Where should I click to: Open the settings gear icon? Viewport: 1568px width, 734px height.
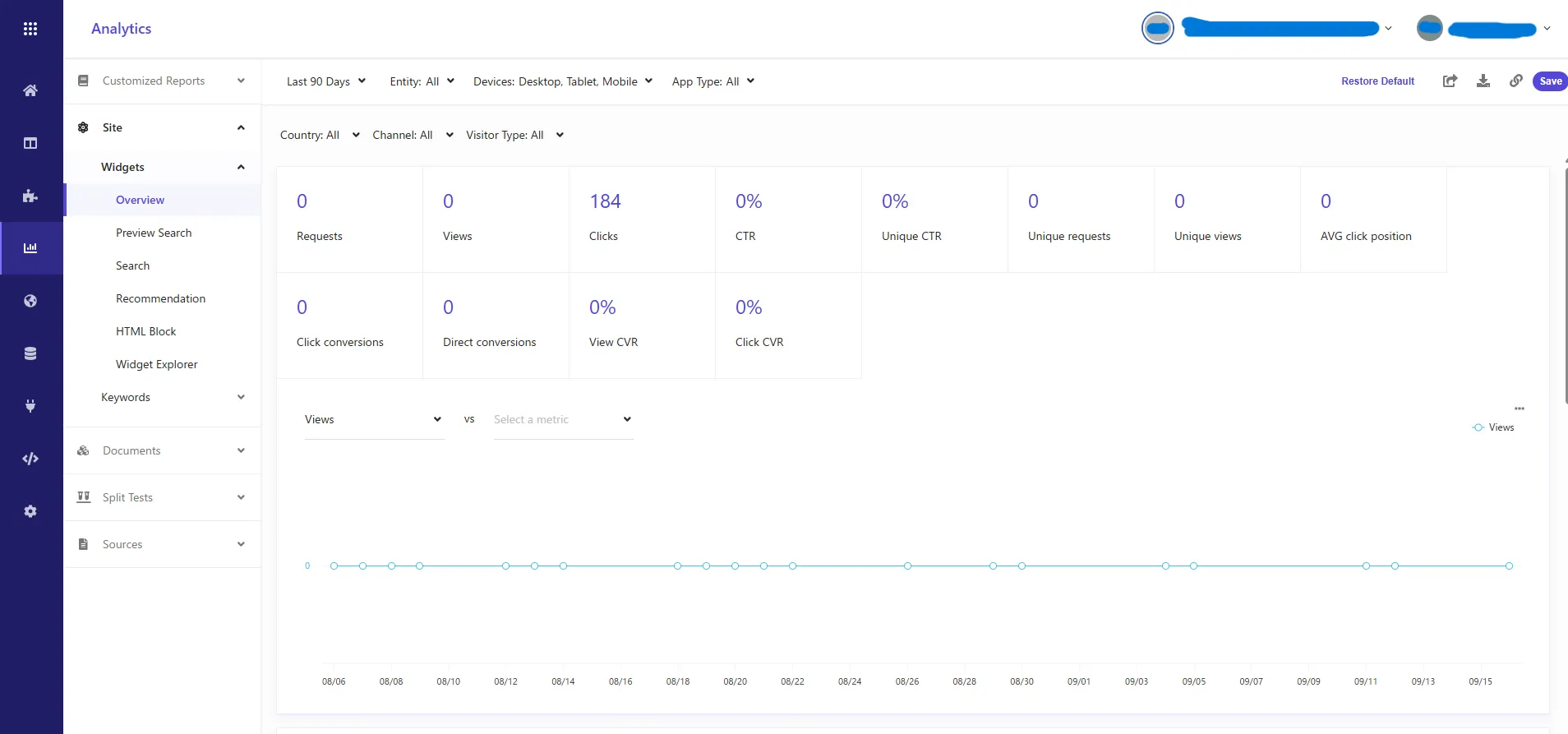(30, 511)
